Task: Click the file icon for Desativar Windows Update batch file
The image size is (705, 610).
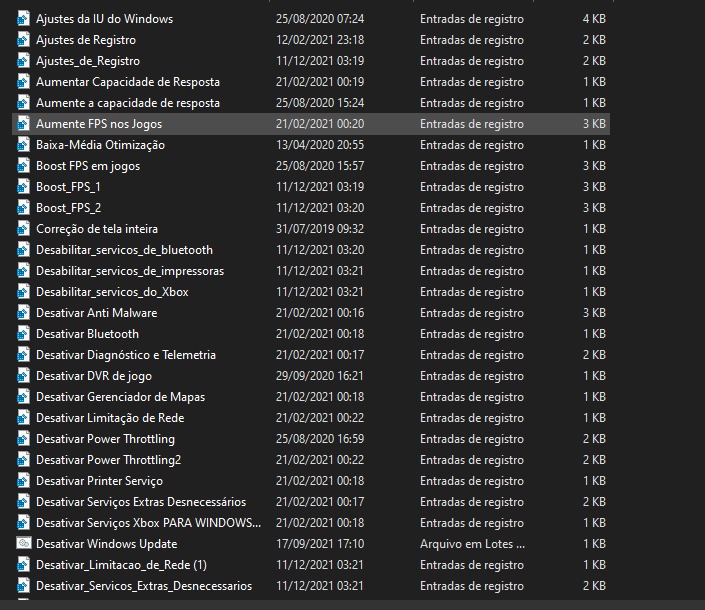Action: pos(23,544)
